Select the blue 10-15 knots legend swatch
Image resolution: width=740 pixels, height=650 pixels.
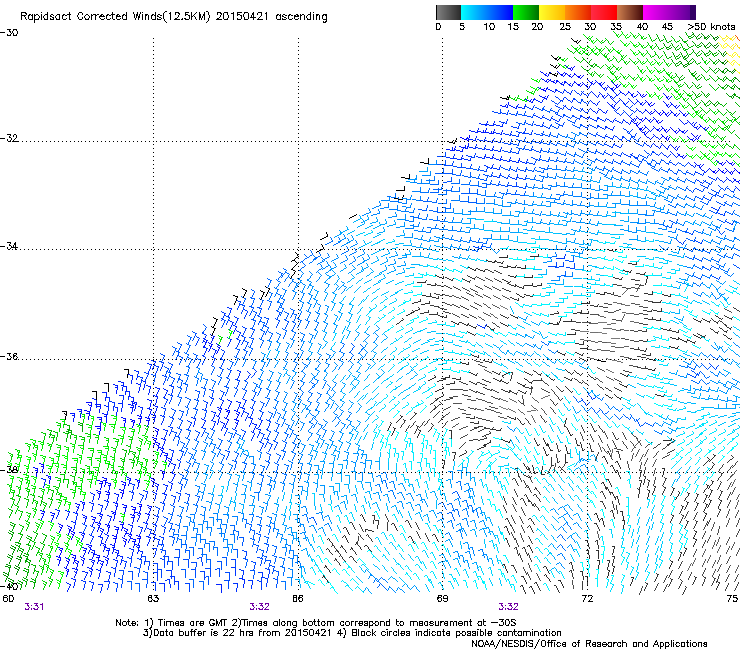tap(500, 12)
